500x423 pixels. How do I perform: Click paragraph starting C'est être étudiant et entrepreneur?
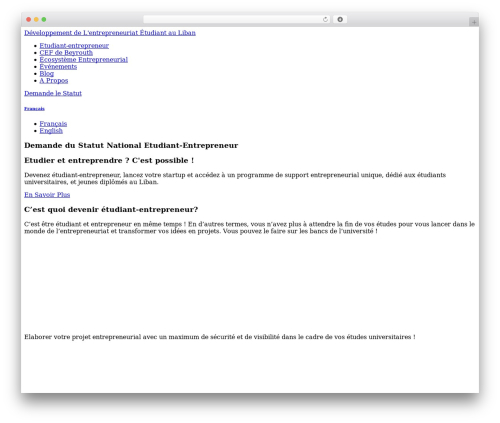[249, 228]
